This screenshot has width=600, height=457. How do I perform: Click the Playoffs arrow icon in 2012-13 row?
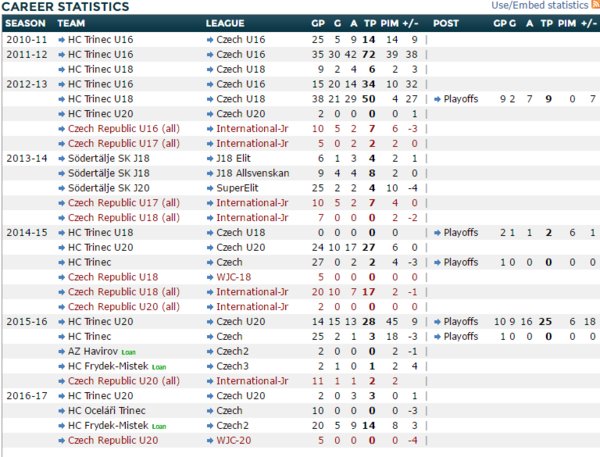[437, 99]
